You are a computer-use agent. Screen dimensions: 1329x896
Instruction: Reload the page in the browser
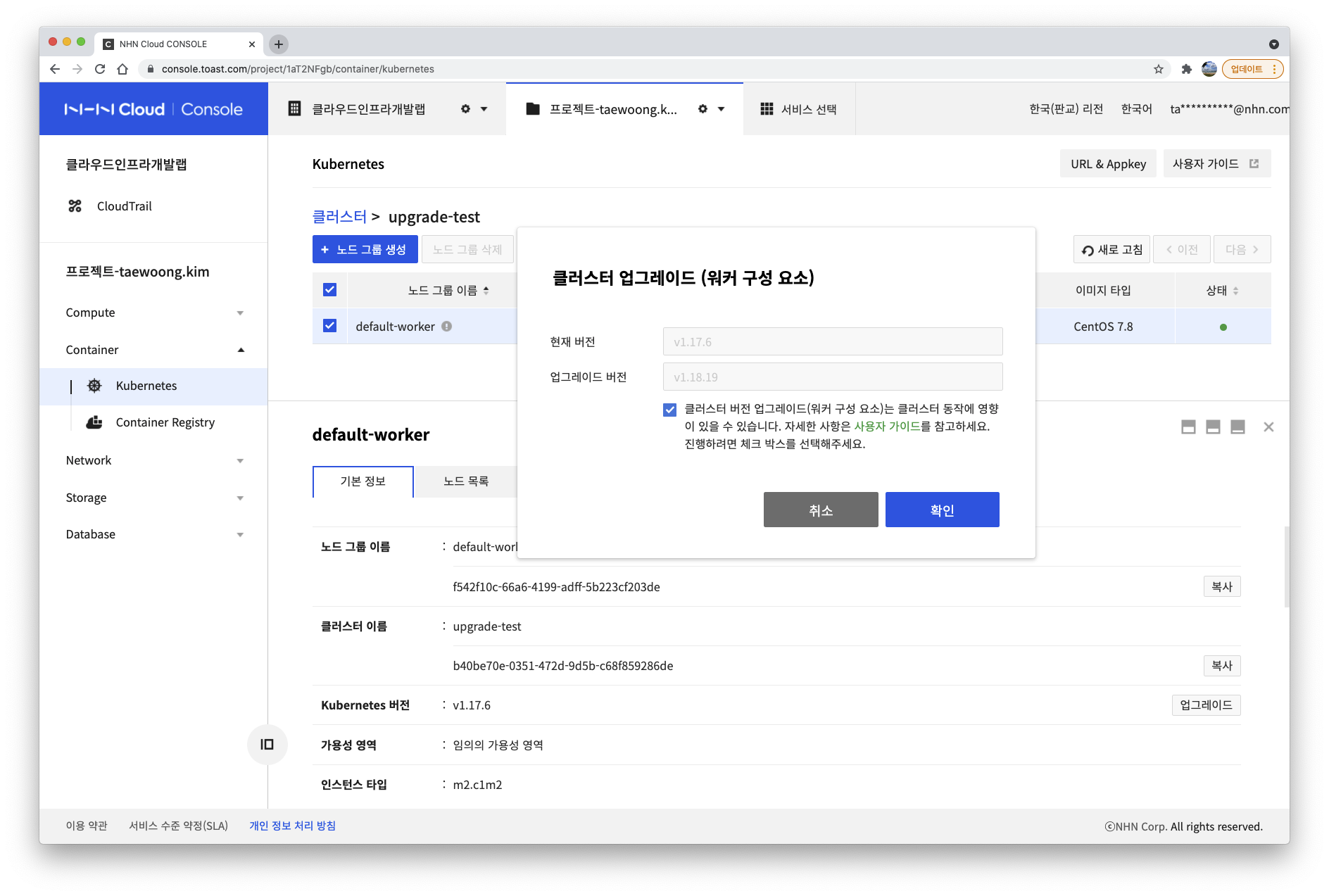click(x=100, y=69)
